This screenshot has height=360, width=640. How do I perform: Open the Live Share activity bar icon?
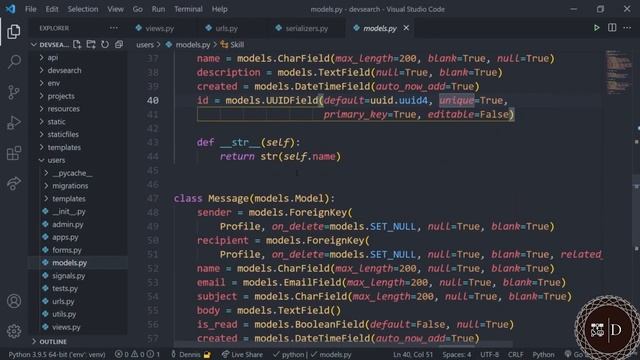click(13, 183)
